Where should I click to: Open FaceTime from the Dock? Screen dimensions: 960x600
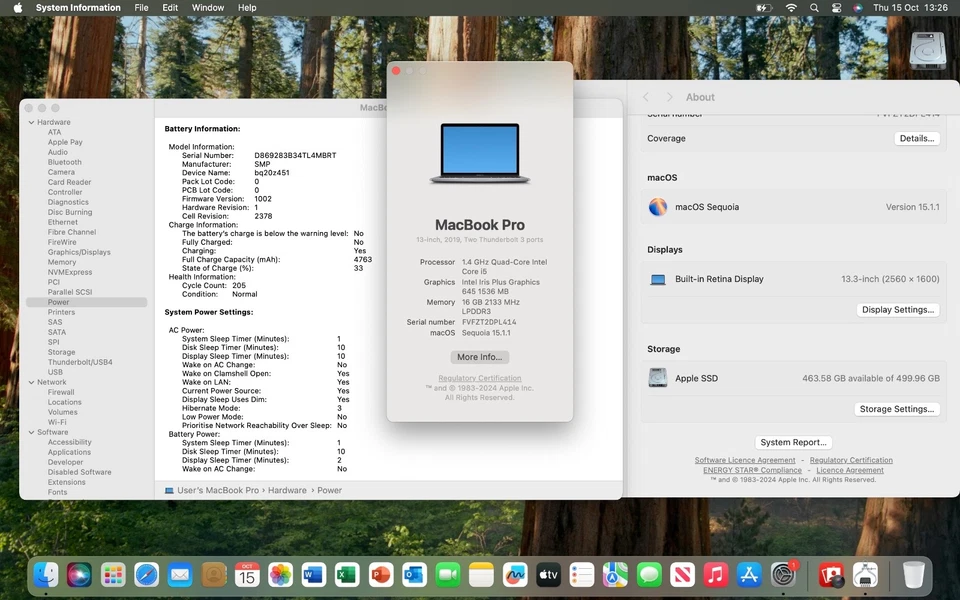pyautogui.click(x=448, y=575)
